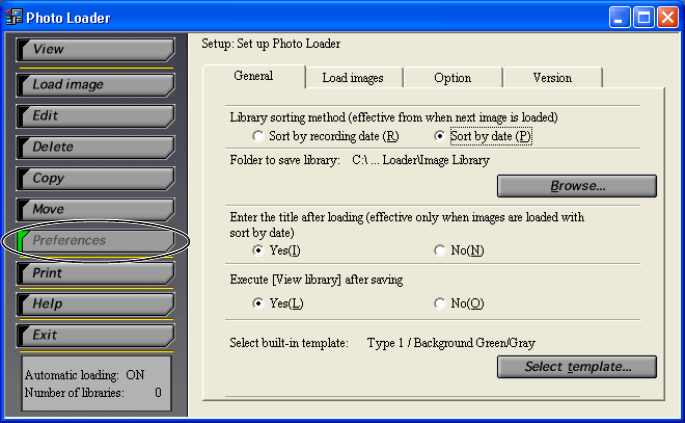
Task: Select Sort by recording date option
Action: click(259, 136)
